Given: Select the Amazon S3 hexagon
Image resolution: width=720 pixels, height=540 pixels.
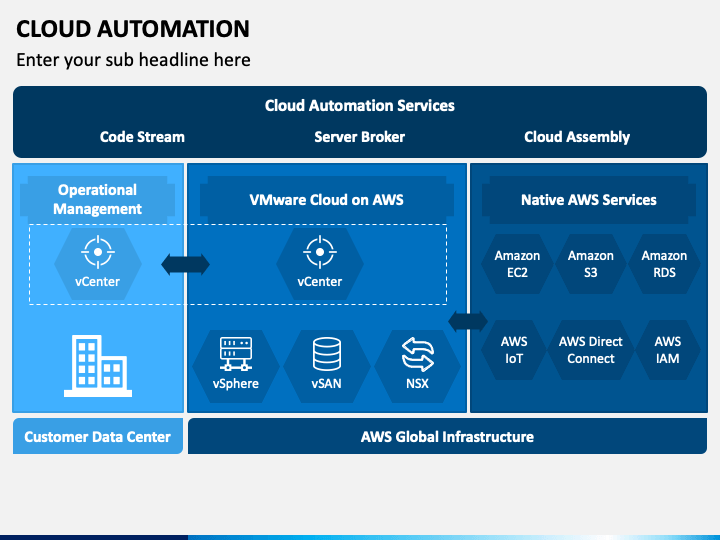Looking at the screenshot, I should 591,264.
